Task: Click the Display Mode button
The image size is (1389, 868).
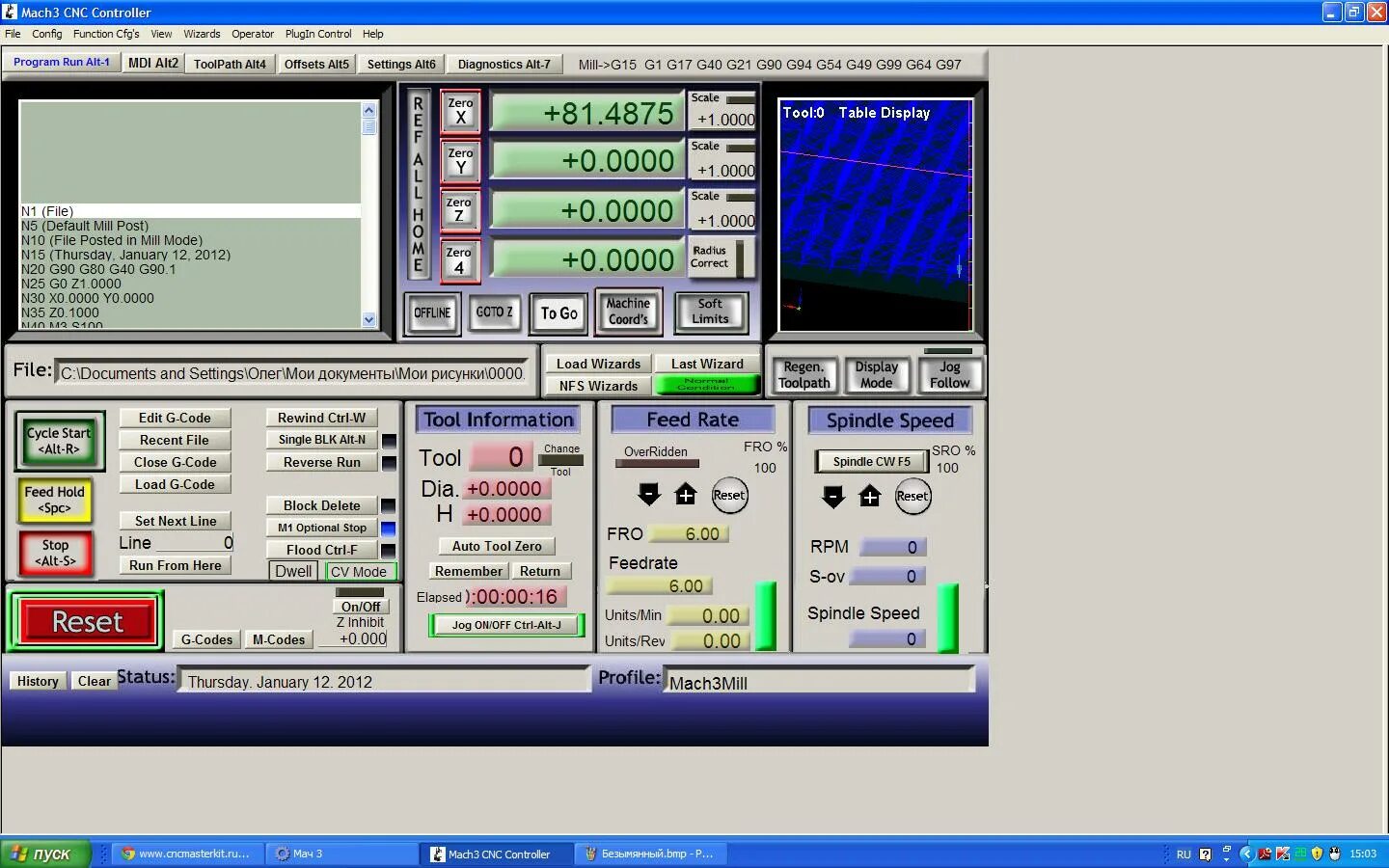Action: (x=876, y=375)
